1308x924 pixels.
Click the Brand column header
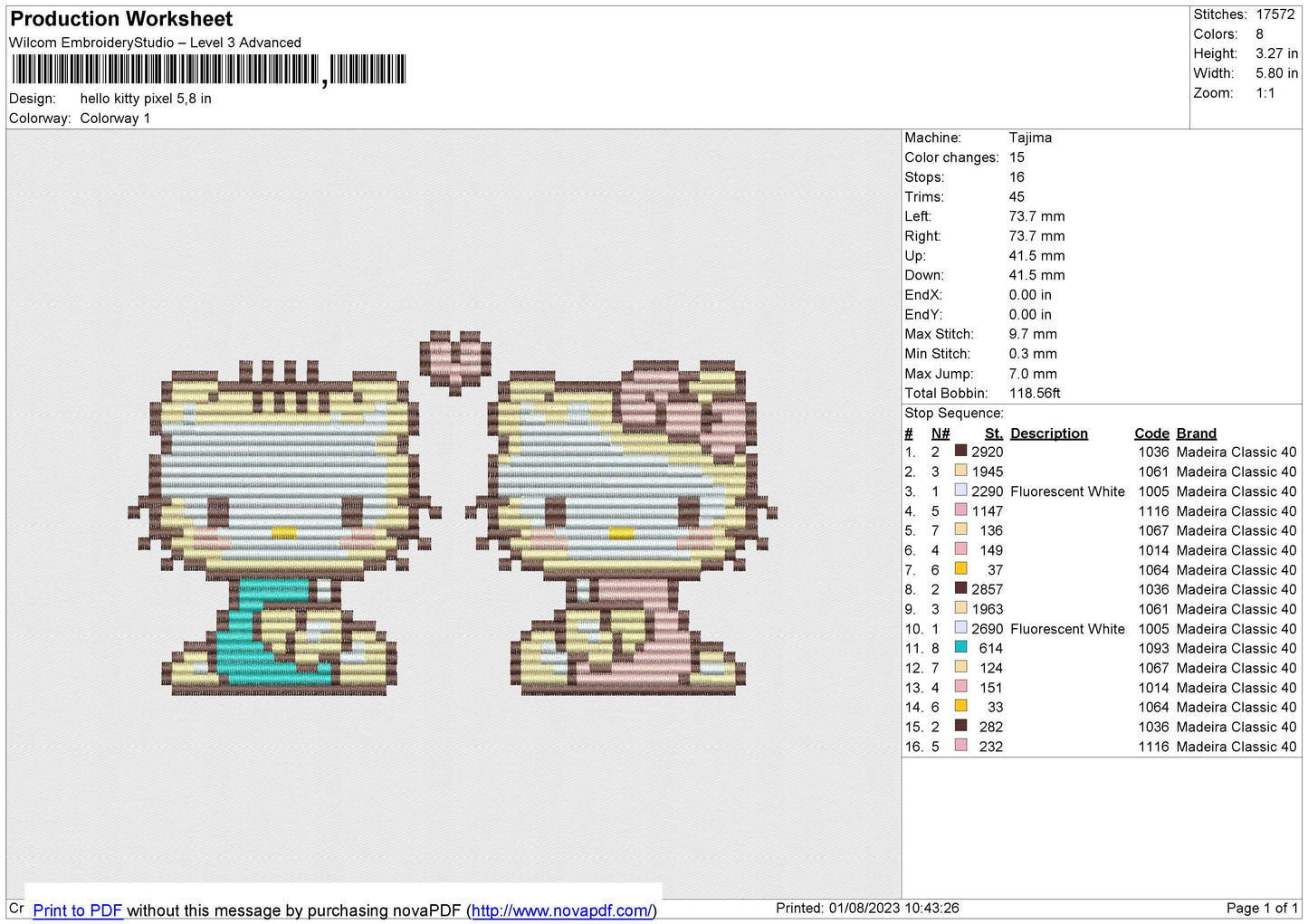[1196, 433]
